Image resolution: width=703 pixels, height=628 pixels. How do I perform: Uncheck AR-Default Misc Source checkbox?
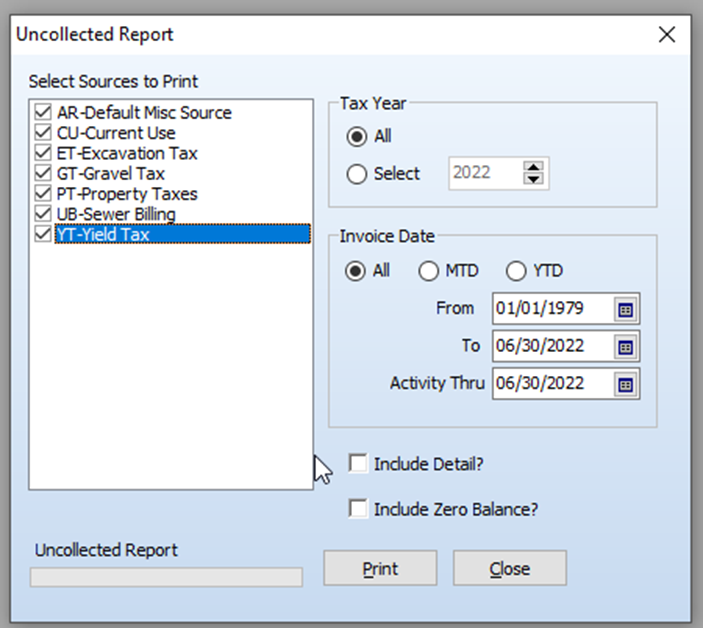43,112
